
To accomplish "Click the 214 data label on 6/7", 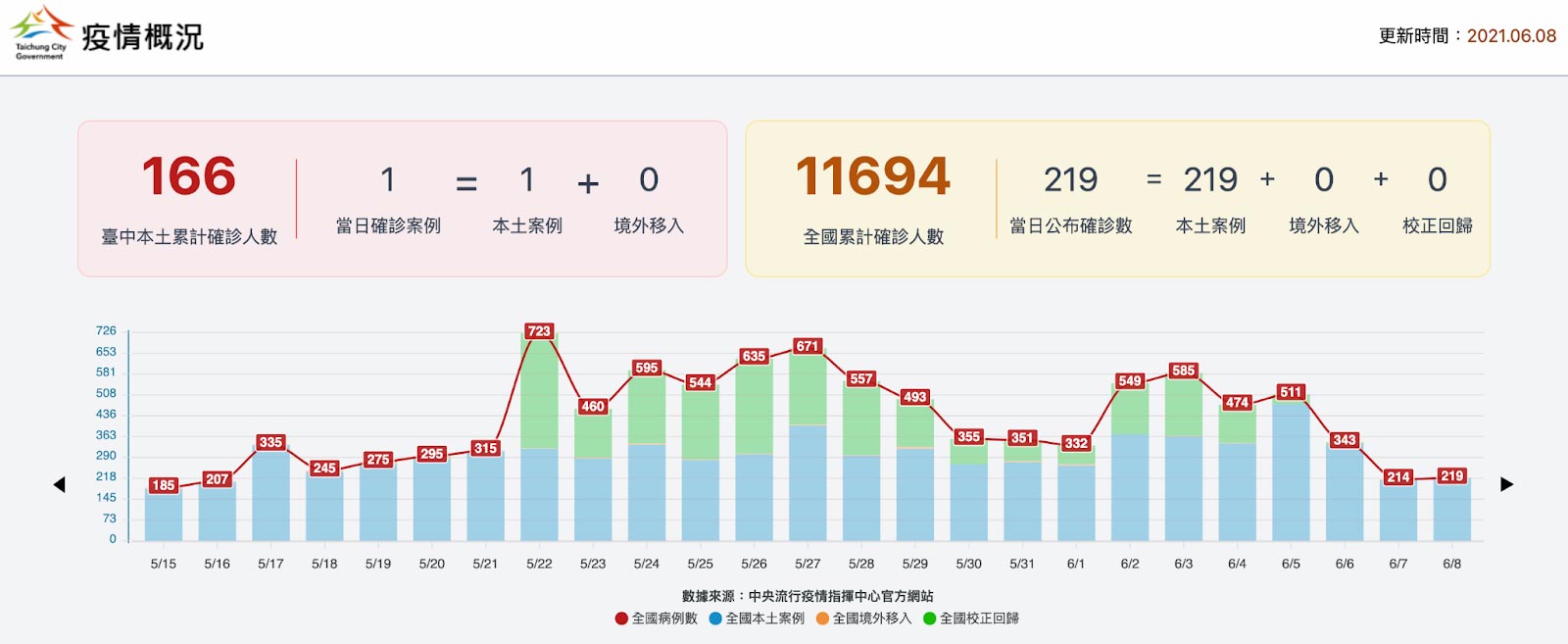I will 1398,477.
